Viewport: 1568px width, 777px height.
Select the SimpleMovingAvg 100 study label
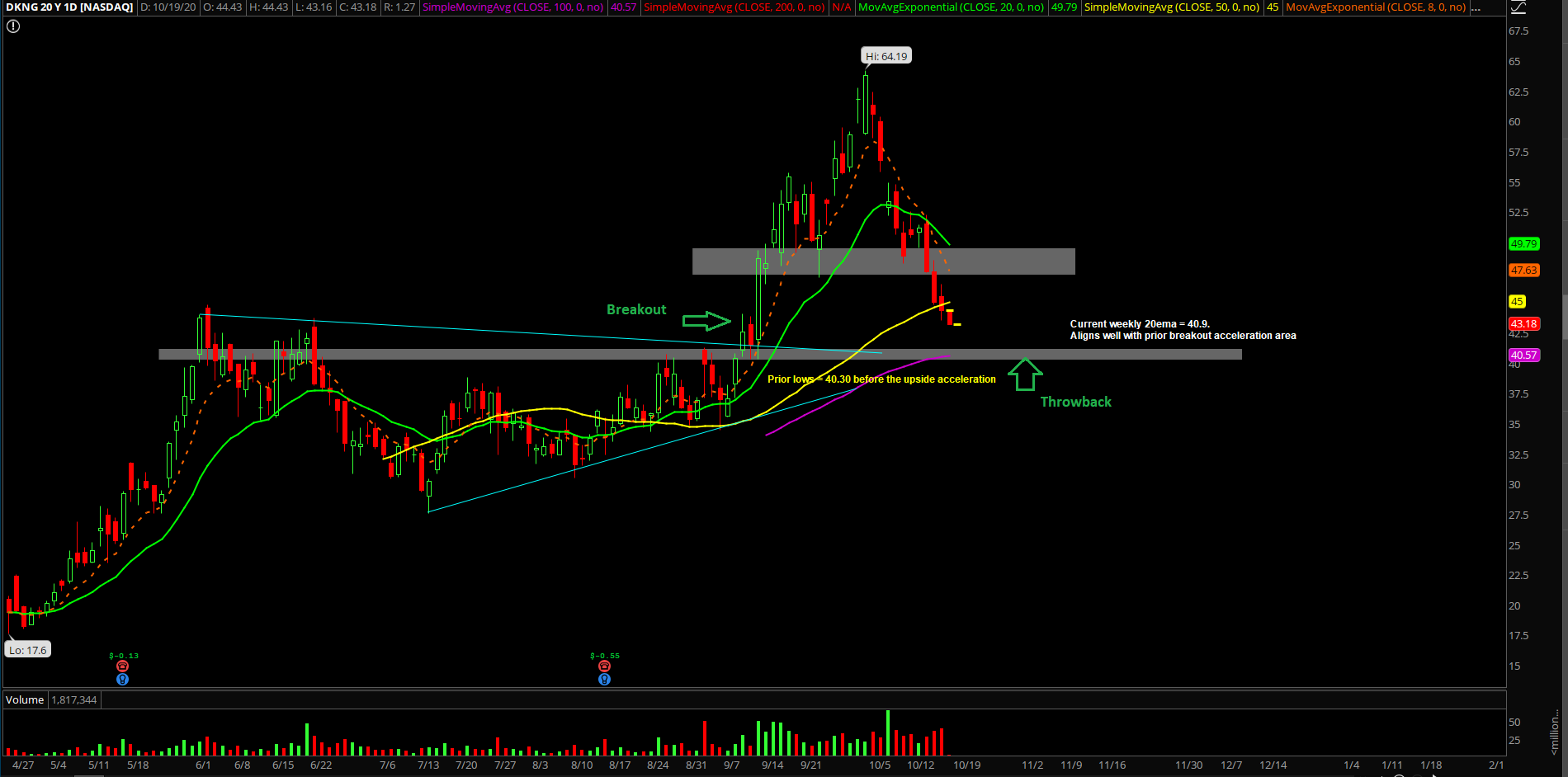pyautogui.click(x=513, y=7)
